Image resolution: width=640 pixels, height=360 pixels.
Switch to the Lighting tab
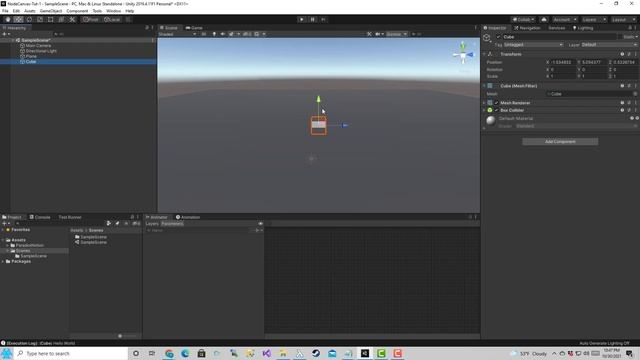pyautogui.click(x=583, y=28)
